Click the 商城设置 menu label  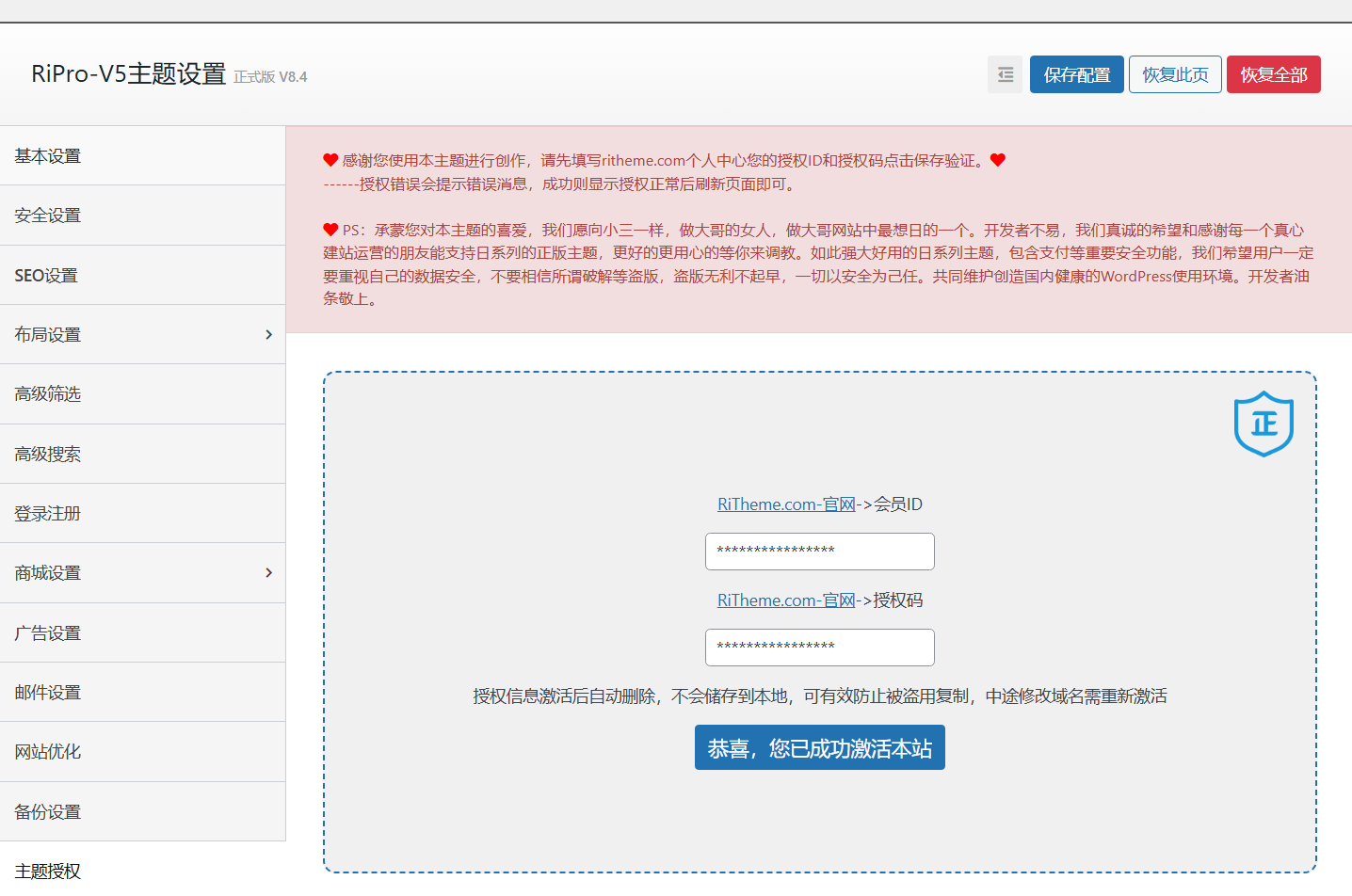point(48,573)
